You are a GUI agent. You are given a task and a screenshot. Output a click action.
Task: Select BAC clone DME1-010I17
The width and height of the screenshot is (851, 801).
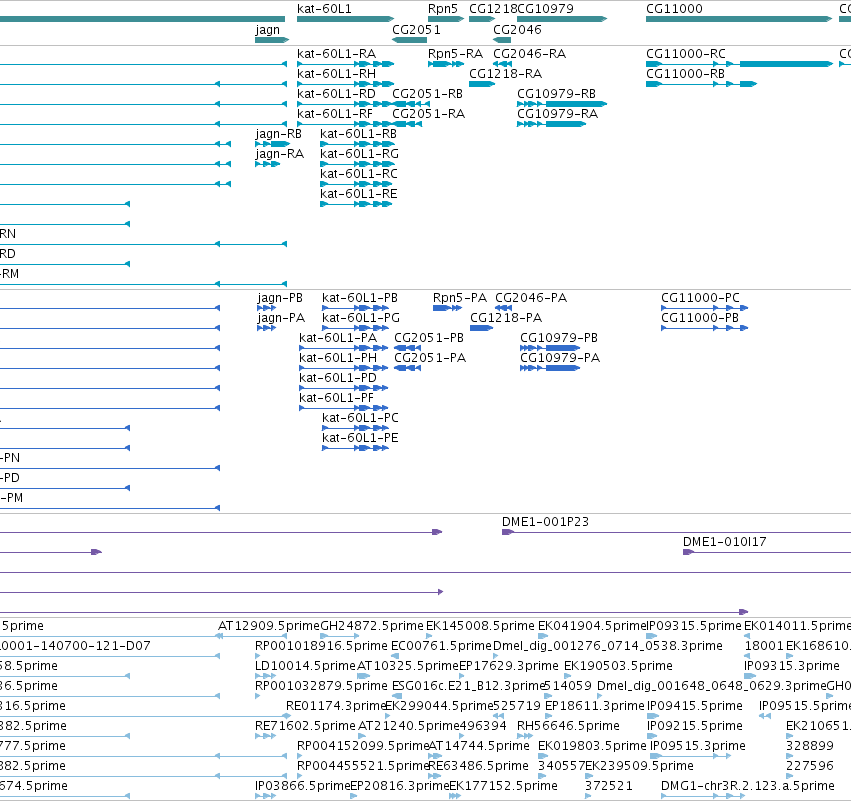725,542
